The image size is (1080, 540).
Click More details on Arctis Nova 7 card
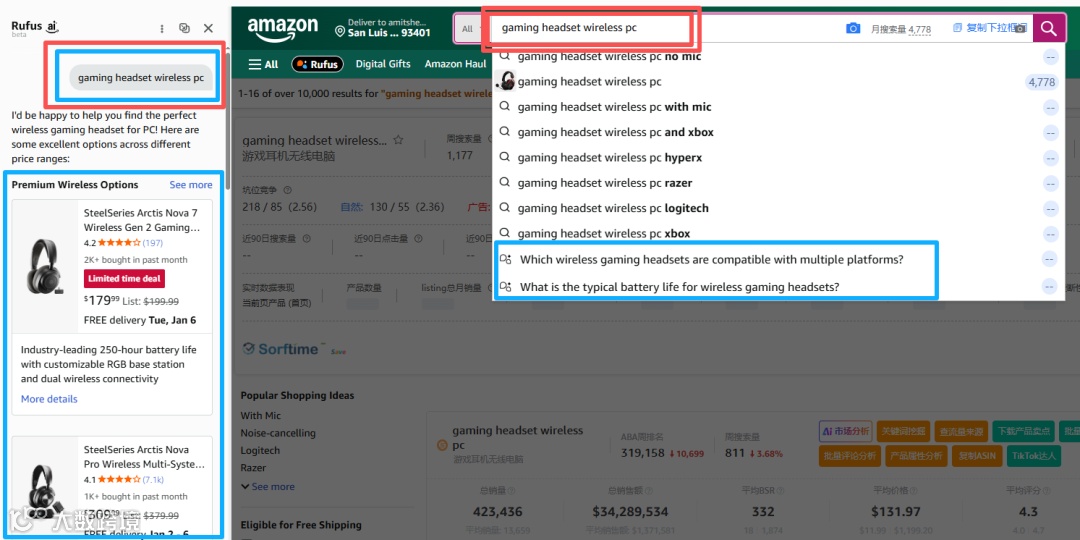pyautogui.click(x=49, y=399)
